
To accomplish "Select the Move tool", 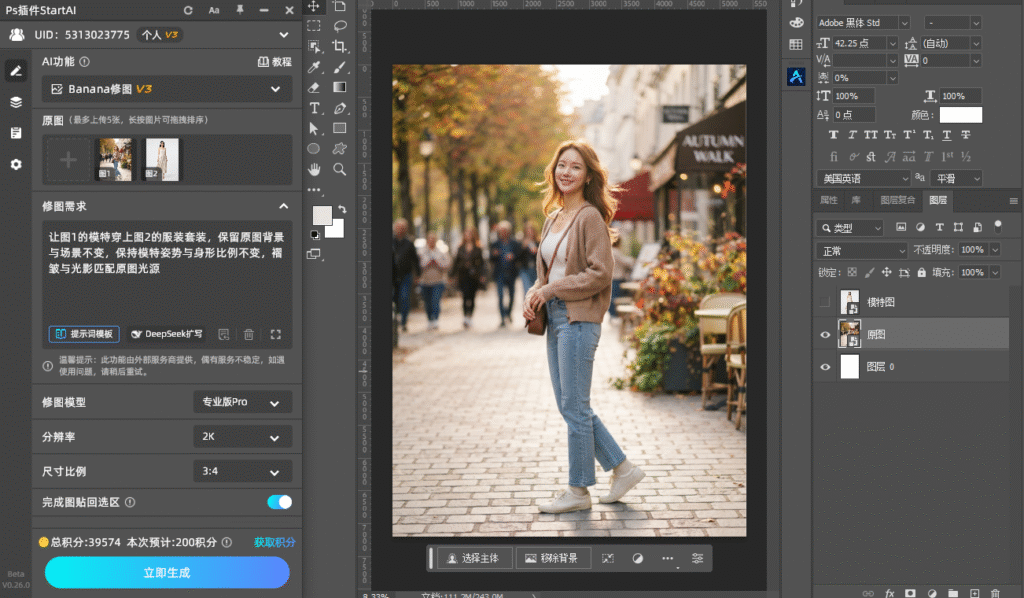I will (313, 7).
